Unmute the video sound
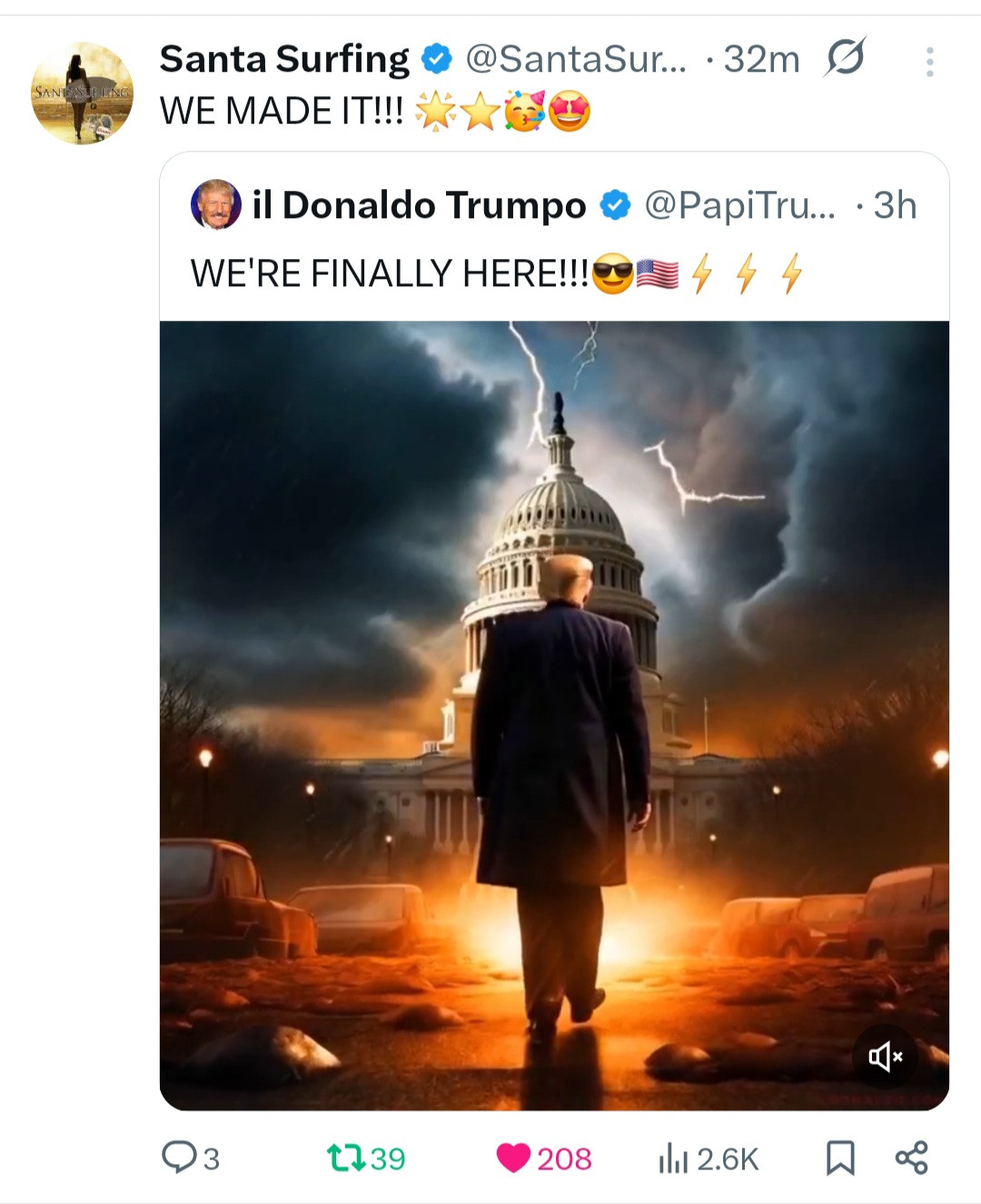Image resolution: width=981 pixels, height=1204 pixels. point(885,1056)
